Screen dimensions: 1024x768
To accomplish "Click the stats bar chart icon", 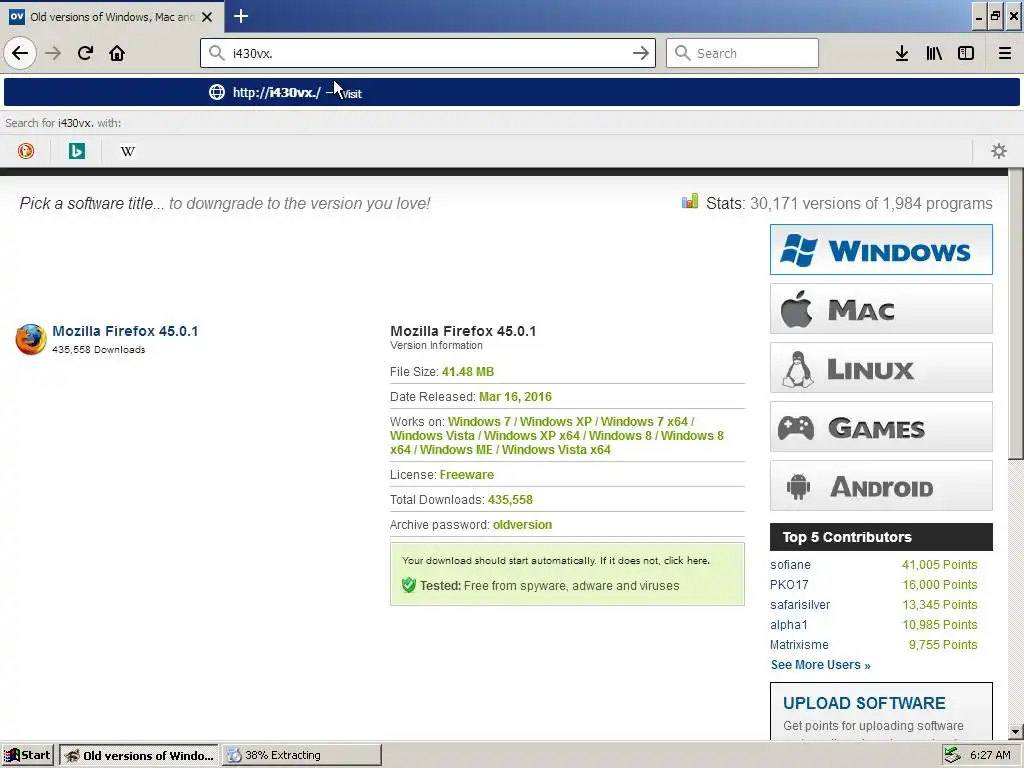I will (690, 201).
